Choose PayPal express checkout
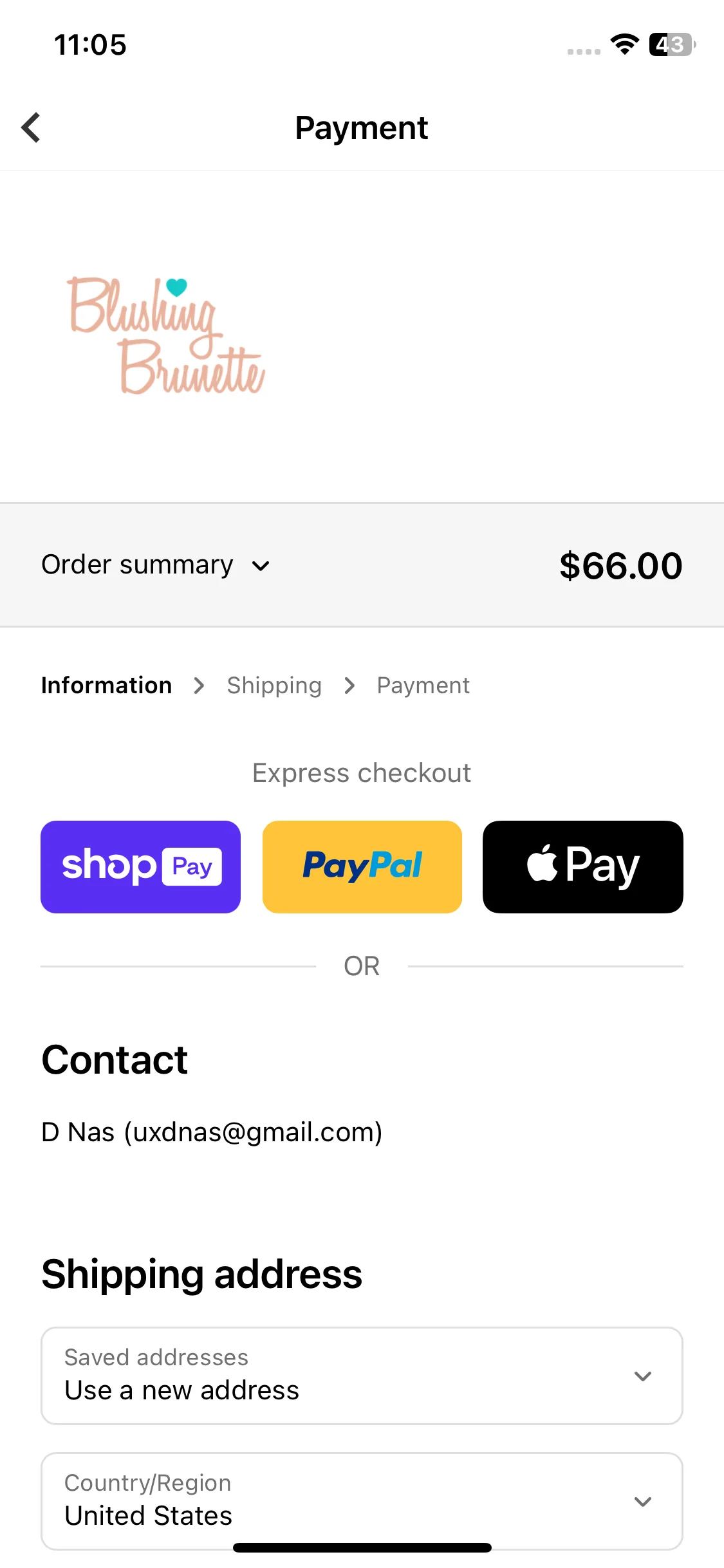The width and height of the screenshot is (724, 1568). click(362, 866)
